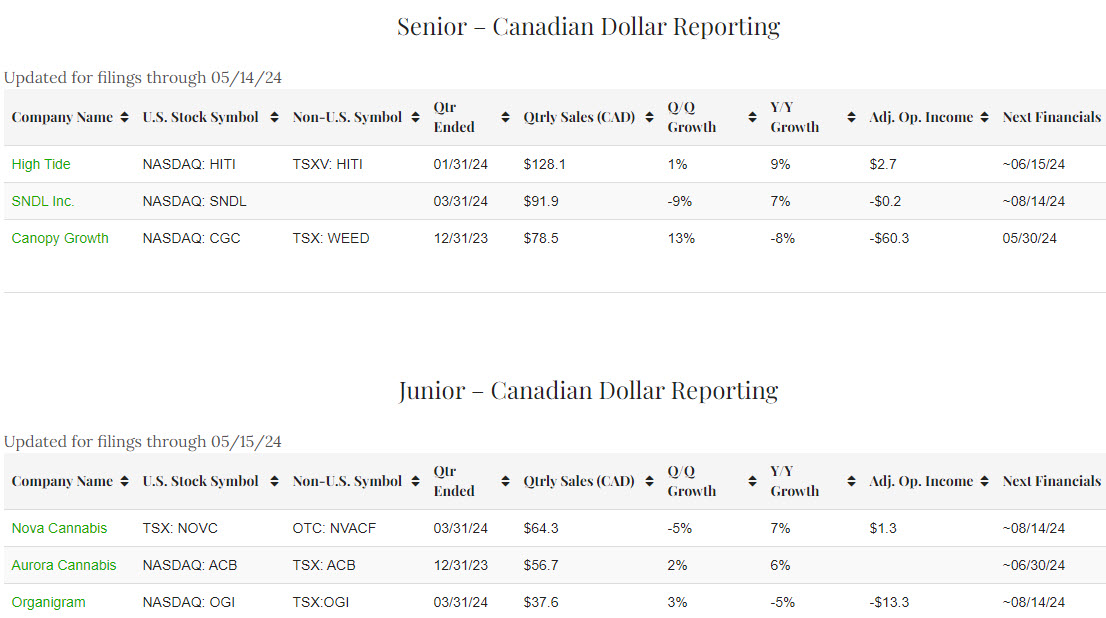The height and width of the screenshot is (618, 1106).
Task: Open the High Tide company link
Action: 41,164
